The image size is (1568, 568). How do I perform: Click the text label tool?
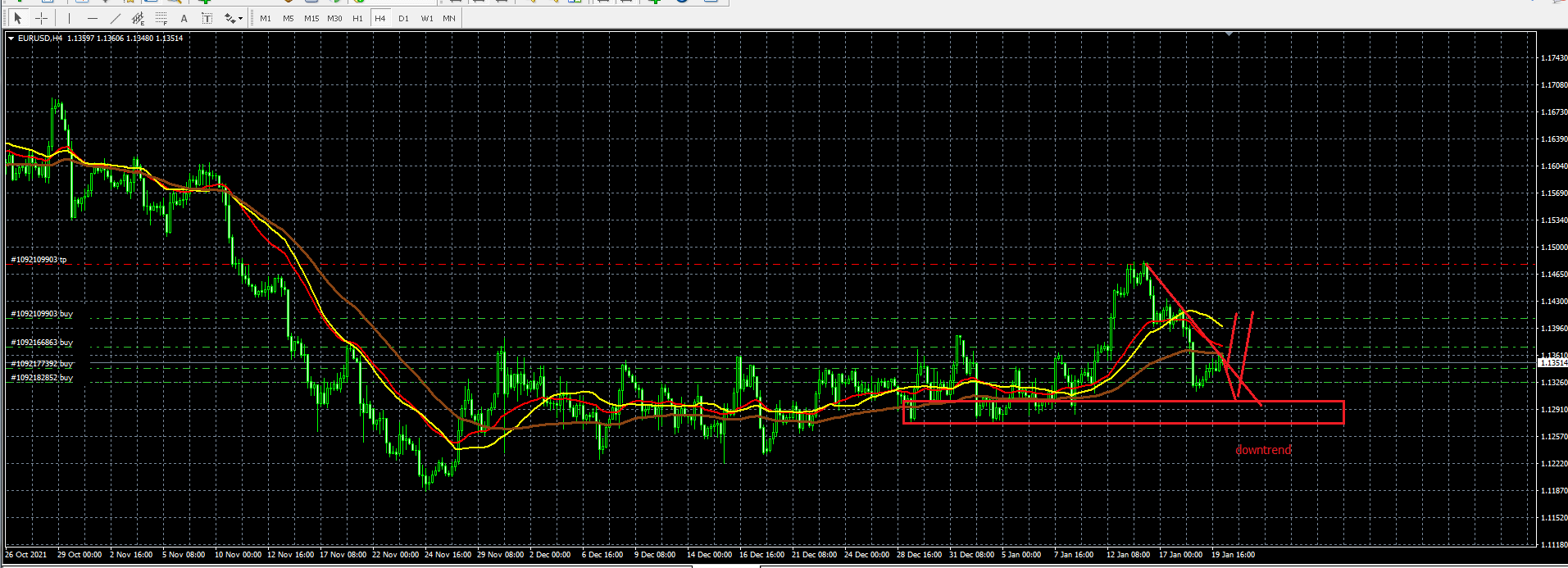coord(207,18)
